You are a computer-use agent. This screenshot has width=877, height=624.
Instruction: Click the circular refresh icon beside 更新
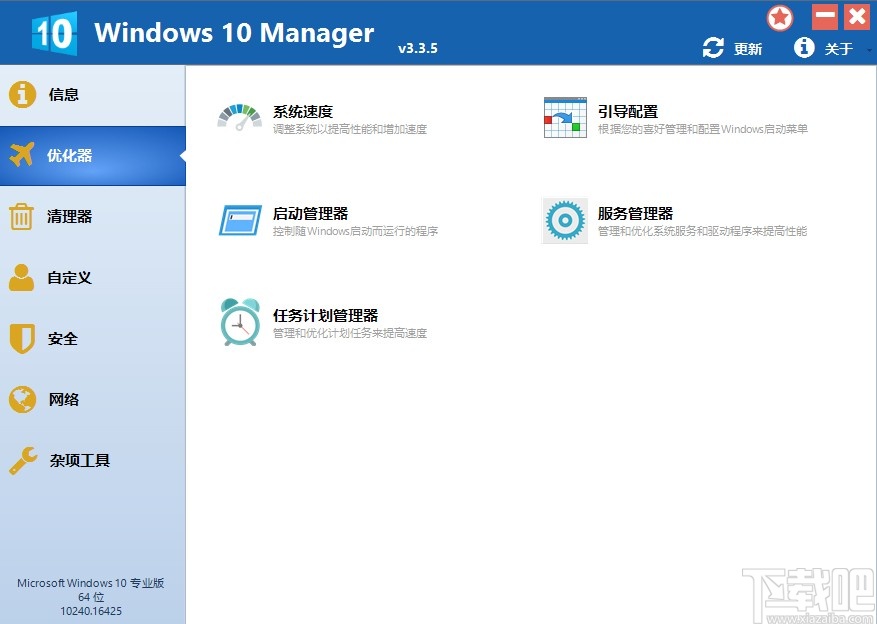(x=713, y=47)
